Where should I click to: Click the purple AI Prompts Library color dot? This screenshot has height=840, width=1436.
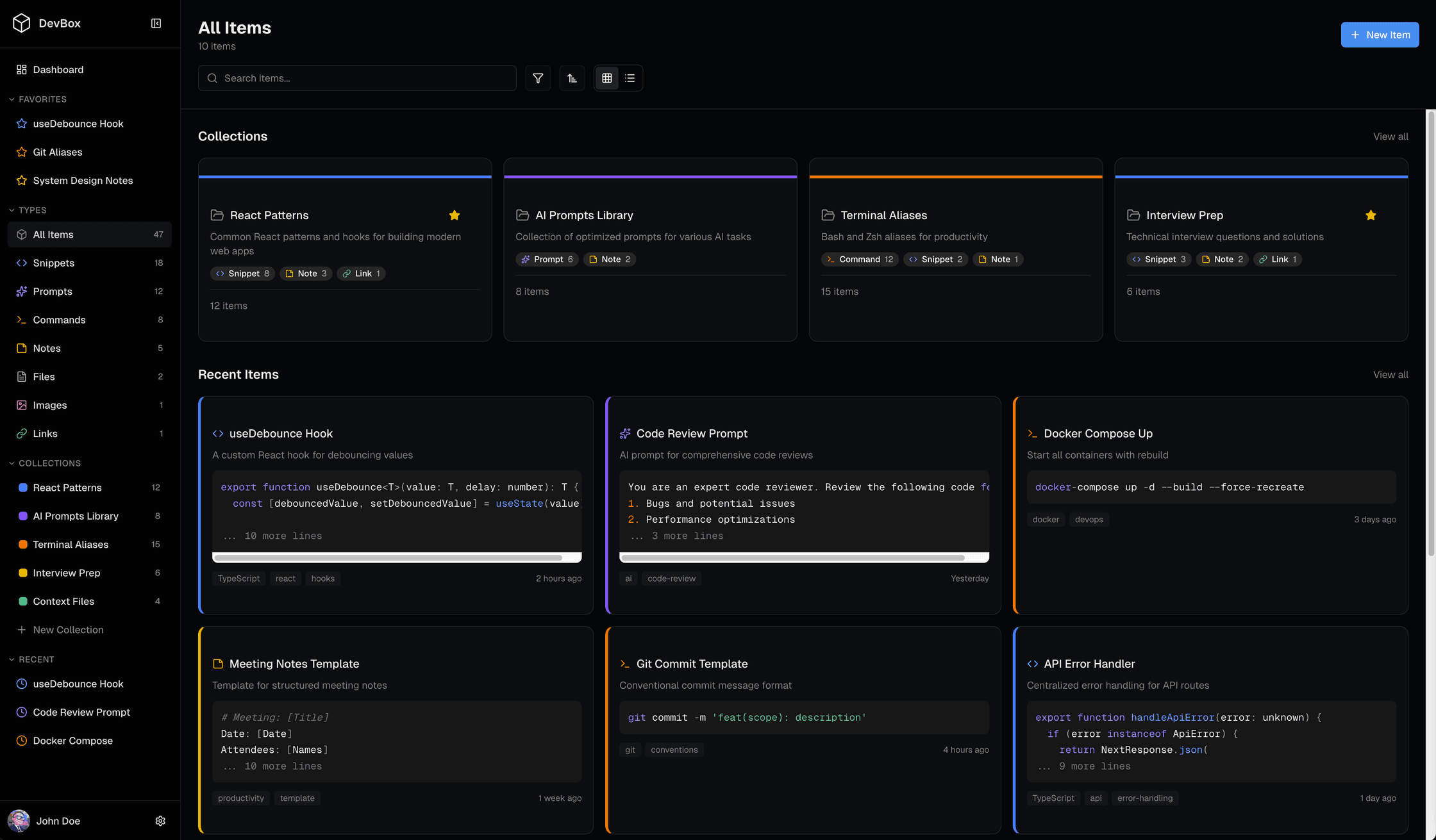23,516
